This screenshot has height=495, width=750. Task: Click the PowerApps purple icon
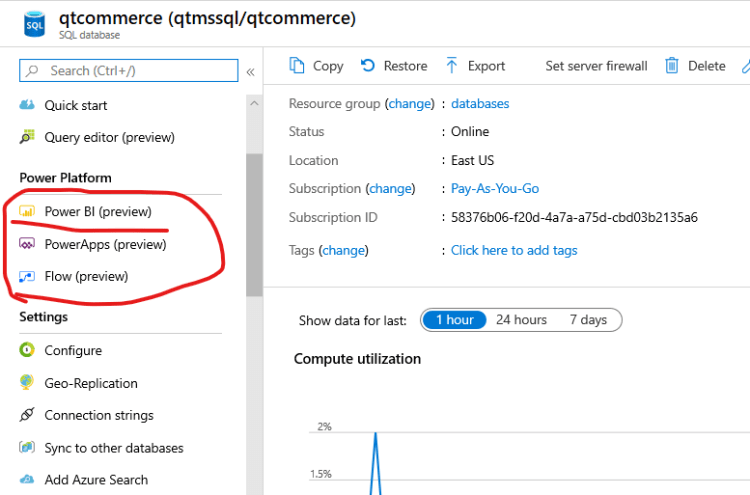pos(27,244)
